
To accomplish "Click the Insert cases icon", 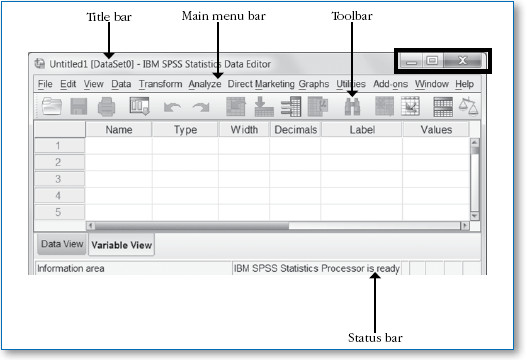I will click(384, 107).
